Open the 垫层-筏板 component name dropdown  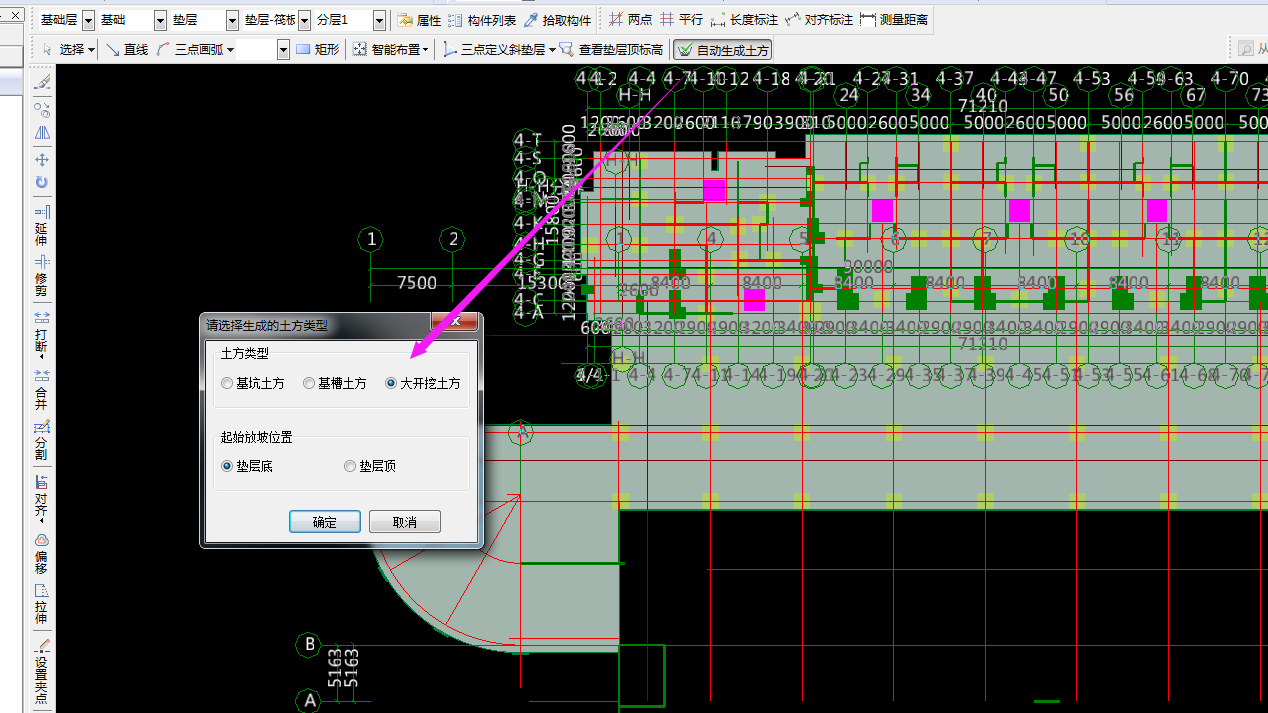(x=304, y=20)
